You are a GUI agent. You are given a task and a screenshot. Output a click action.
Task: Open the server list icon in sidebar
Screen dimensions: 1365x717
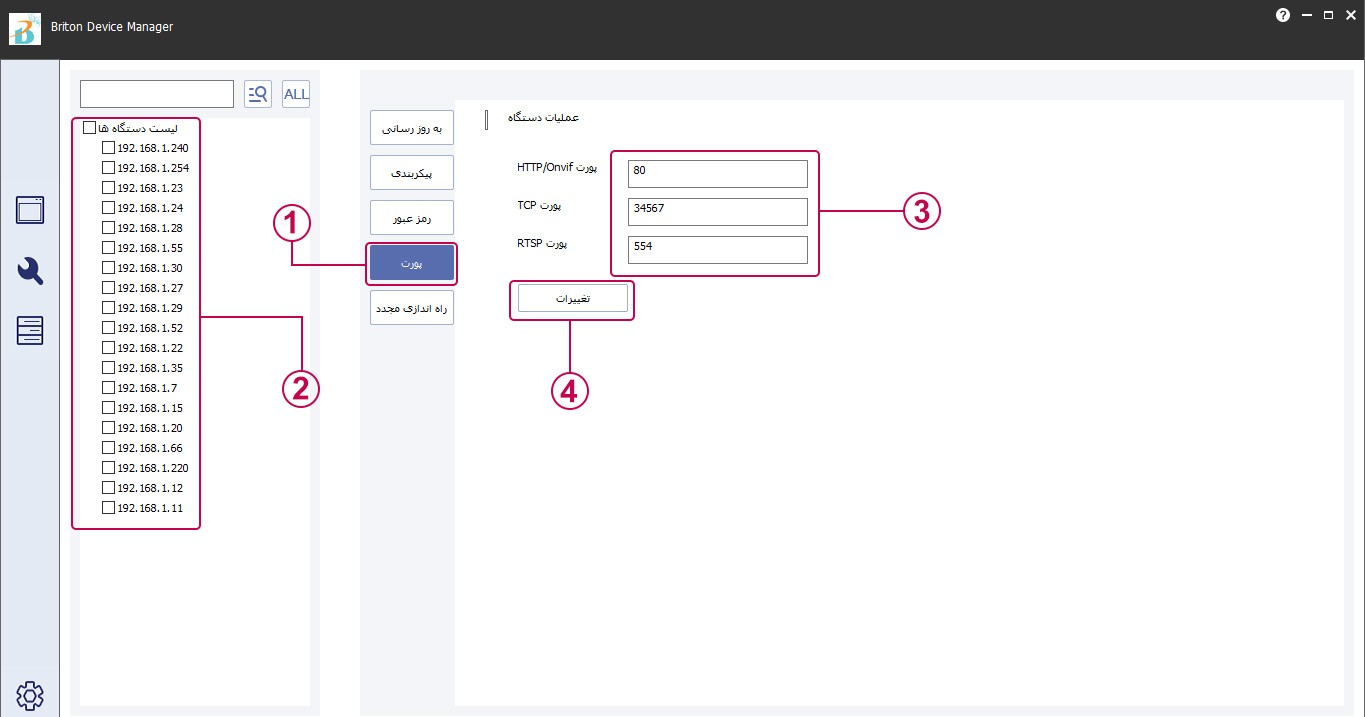tap(30, 330)
